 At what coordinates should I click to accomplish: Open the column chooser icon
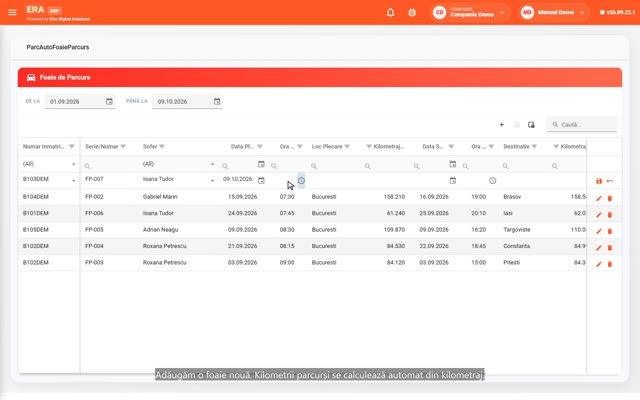(x=531, y=124)
